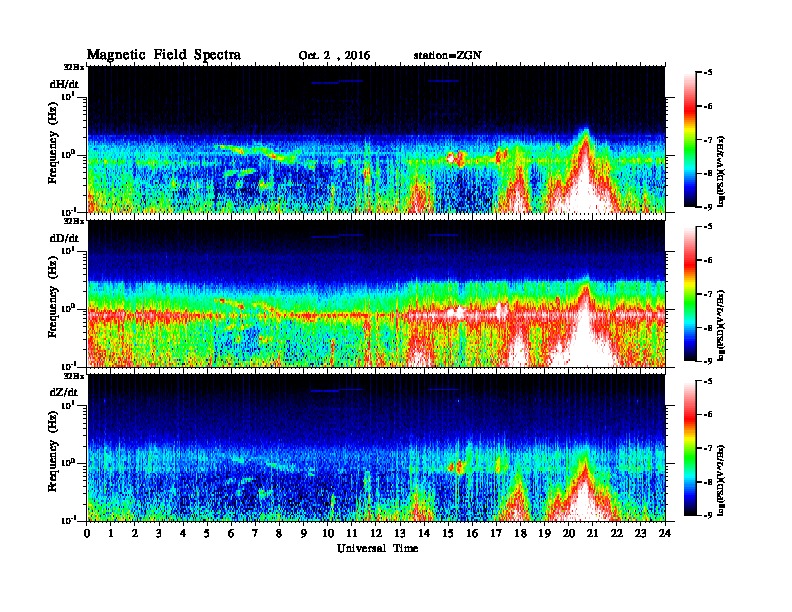Image resolution: width=792 pixels, height=612 pixels.
Task: Click hour tick label "5" on time axis
Action: (207, 533)
